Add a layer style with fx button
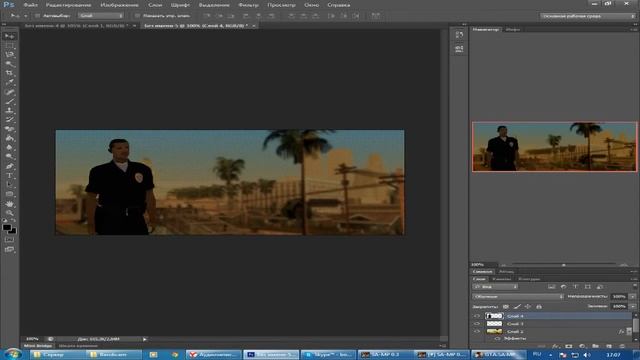The width and height of the screenshot is (640, 360). 555,346
